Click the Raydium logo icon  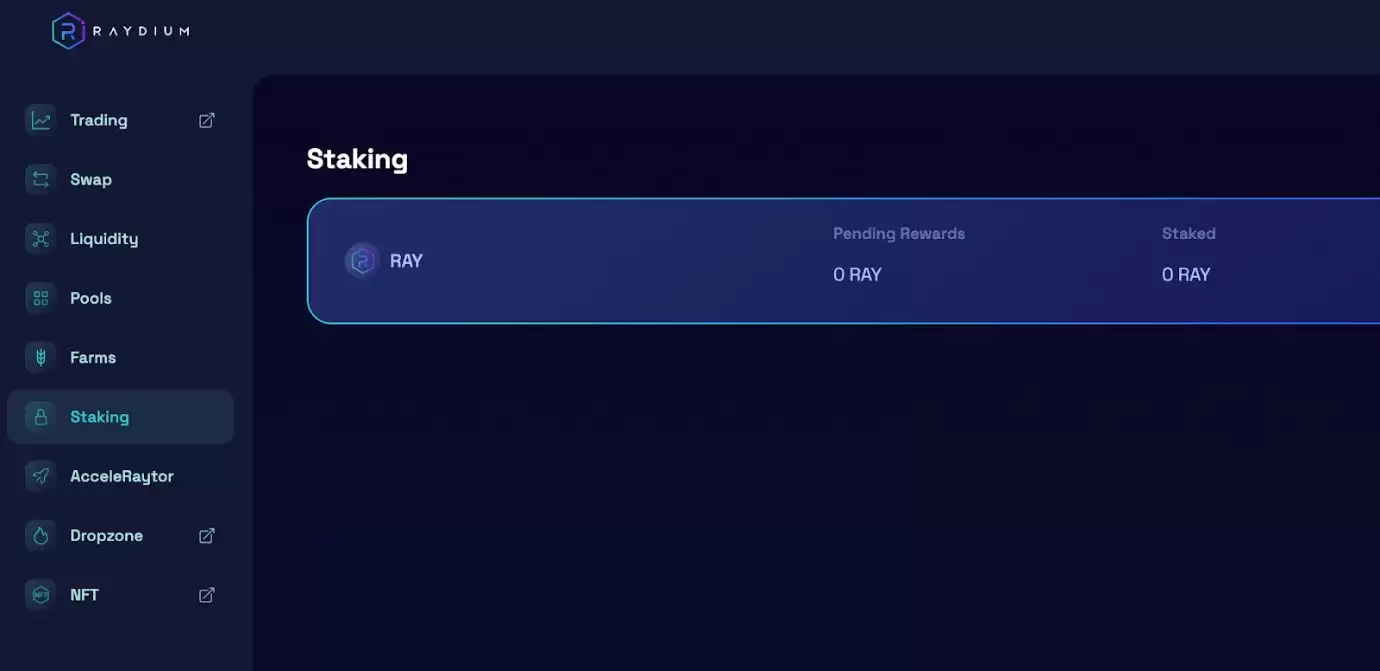click(x=68, y=31)
